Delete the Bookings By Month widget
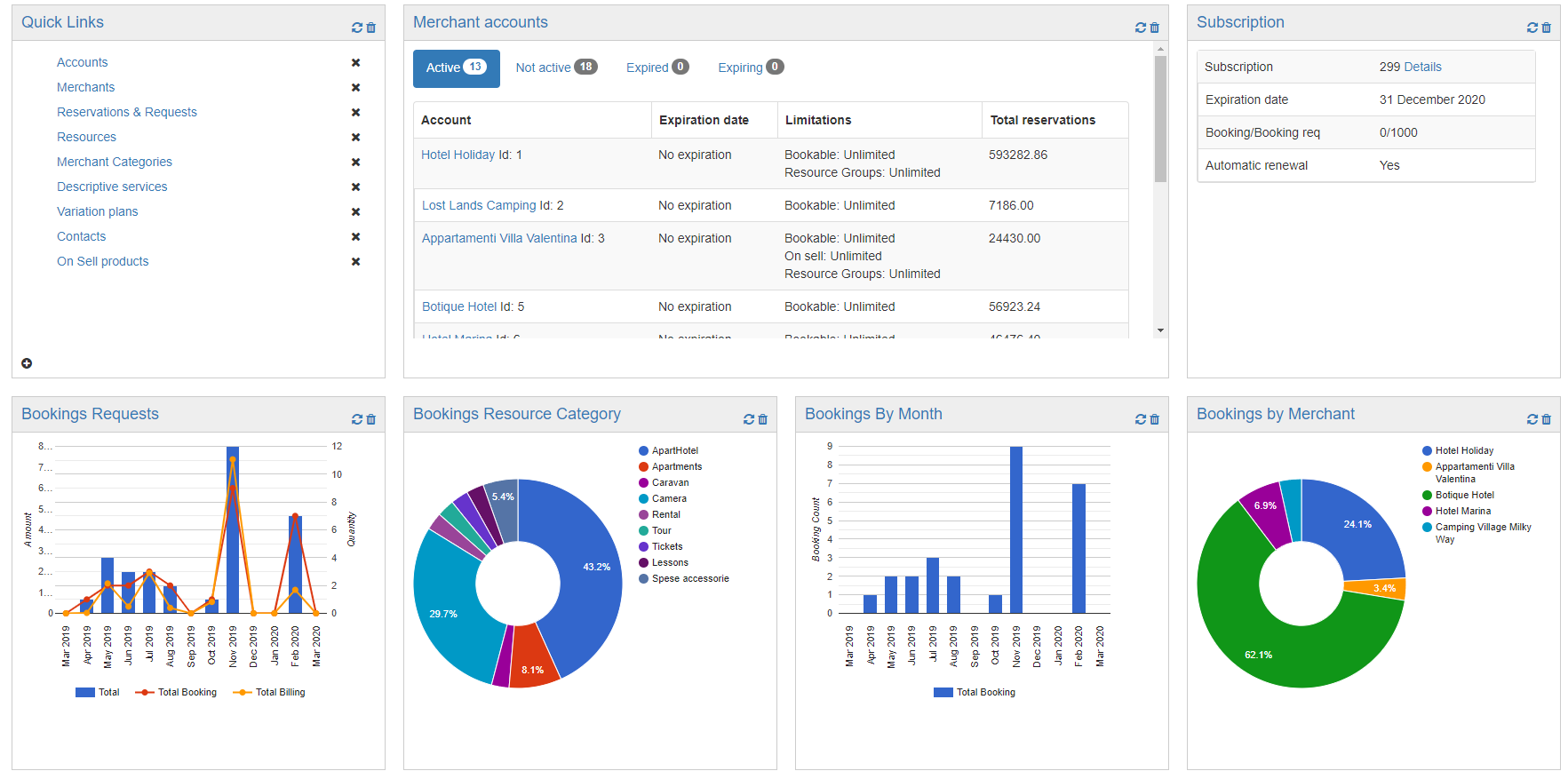Image resolution: width=1568 pixels, height=779 pixels. tap(1155, 419)
